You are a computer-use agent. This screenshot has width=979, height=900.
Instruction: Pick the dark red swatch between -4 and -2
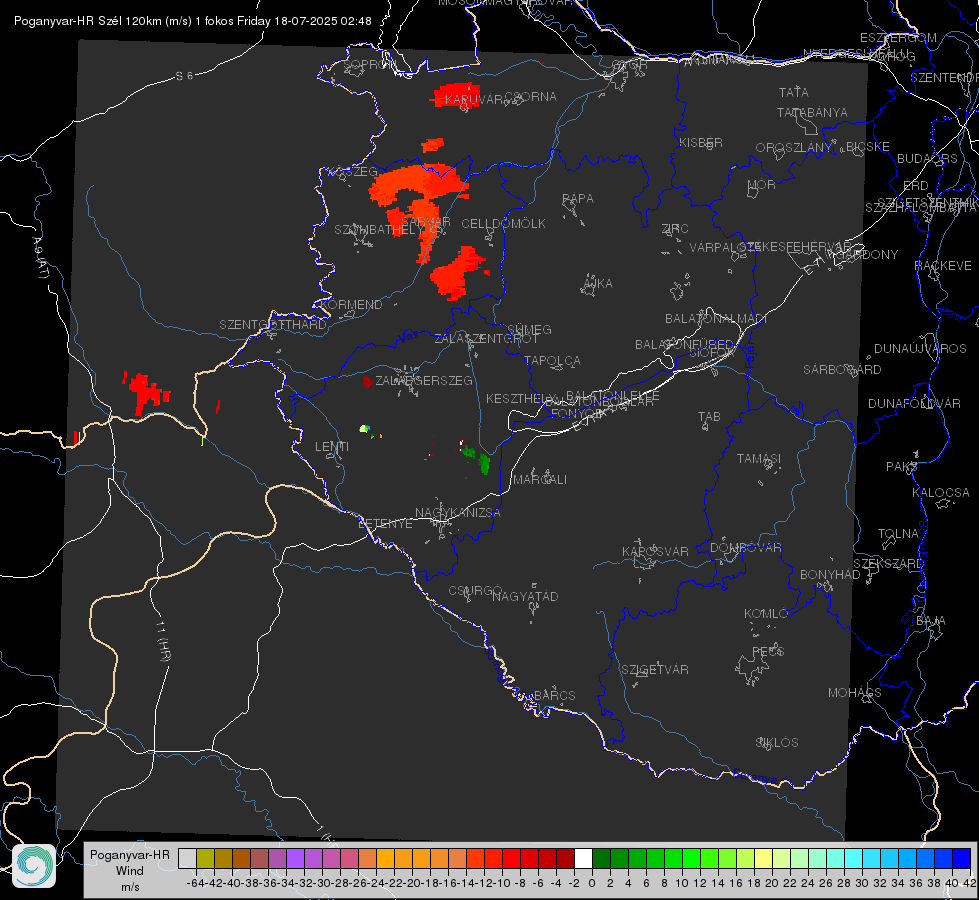565,859
